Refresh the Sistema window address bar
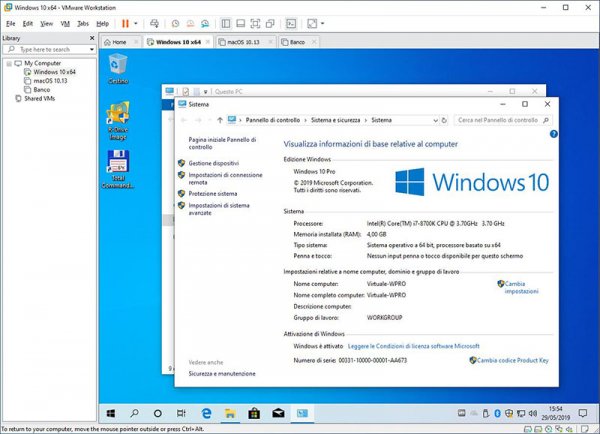The height and width of the screenshot is (434, 600). click(444, 121)
